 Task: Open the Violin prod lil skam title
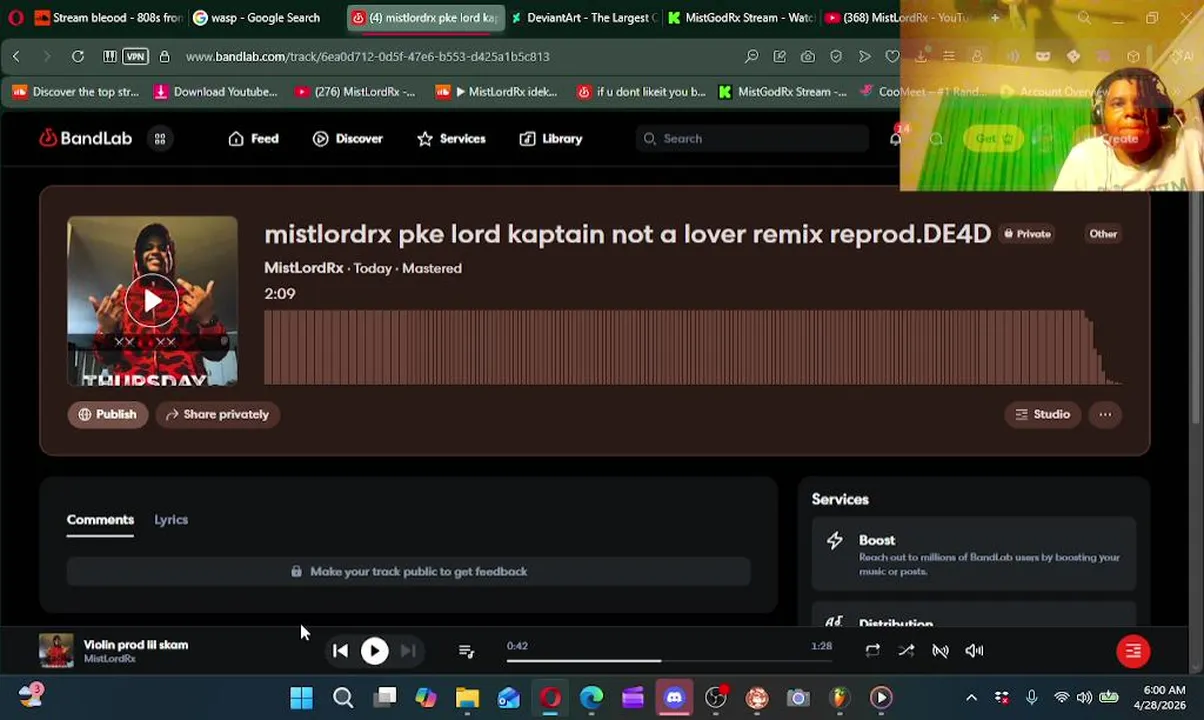tap(136, 645)
